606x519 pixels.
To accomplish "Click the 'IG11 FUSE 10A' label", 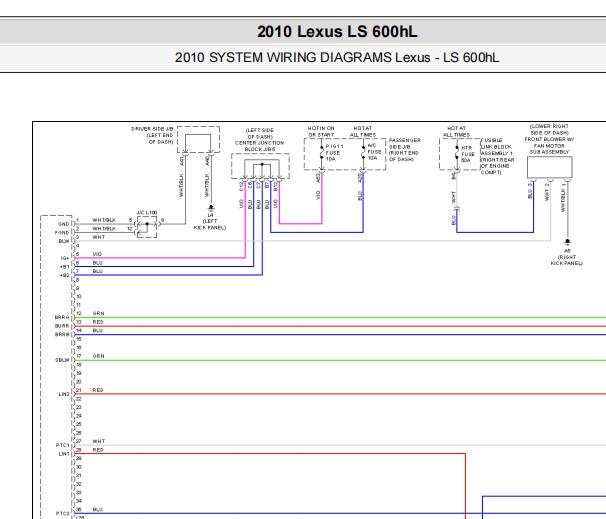I will click(334, 153).
